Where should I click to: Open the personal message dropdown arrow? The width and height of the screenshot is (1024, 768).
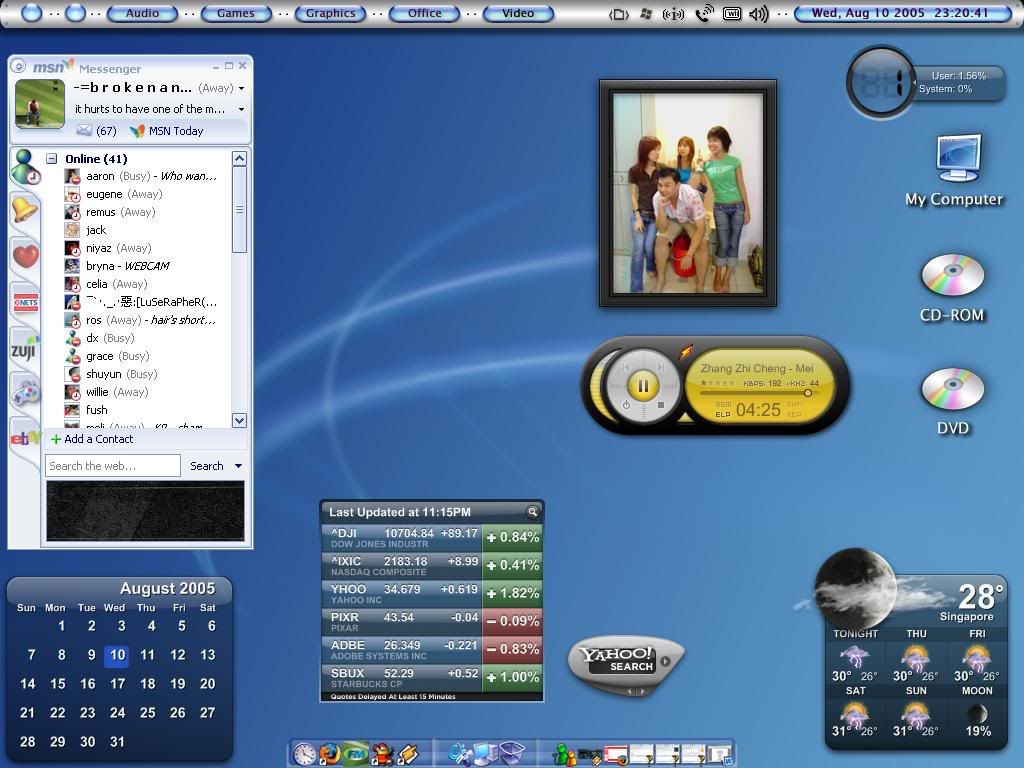[x=241, y=109]
